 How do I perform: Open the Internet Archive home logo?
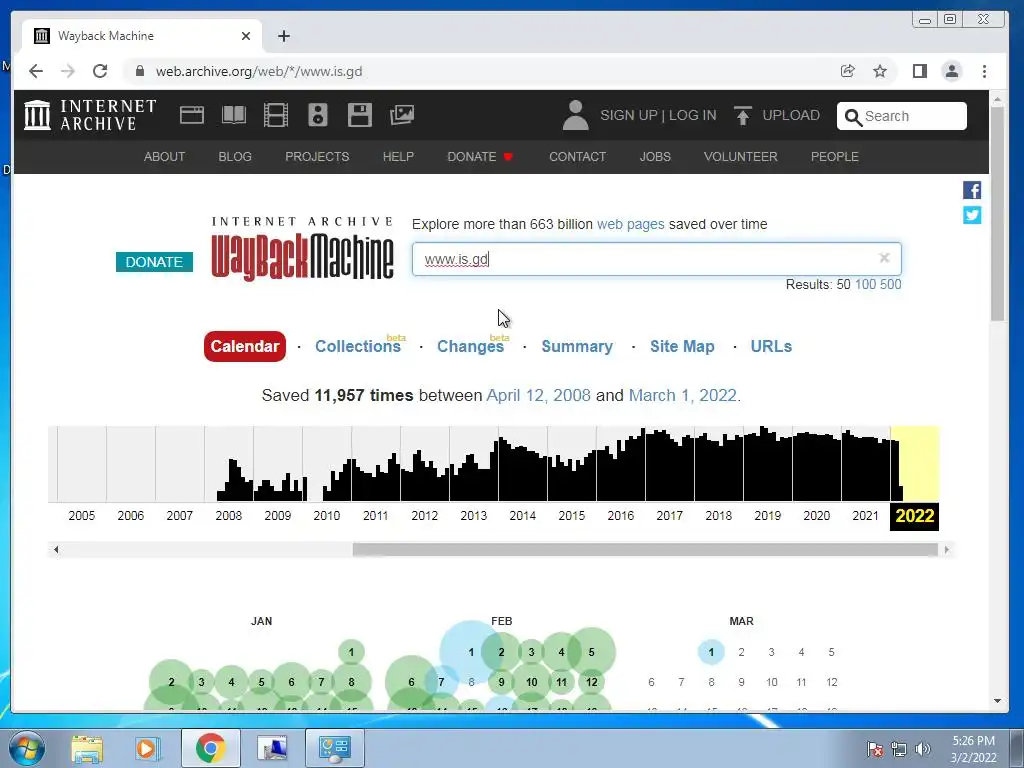pos(90,115)
